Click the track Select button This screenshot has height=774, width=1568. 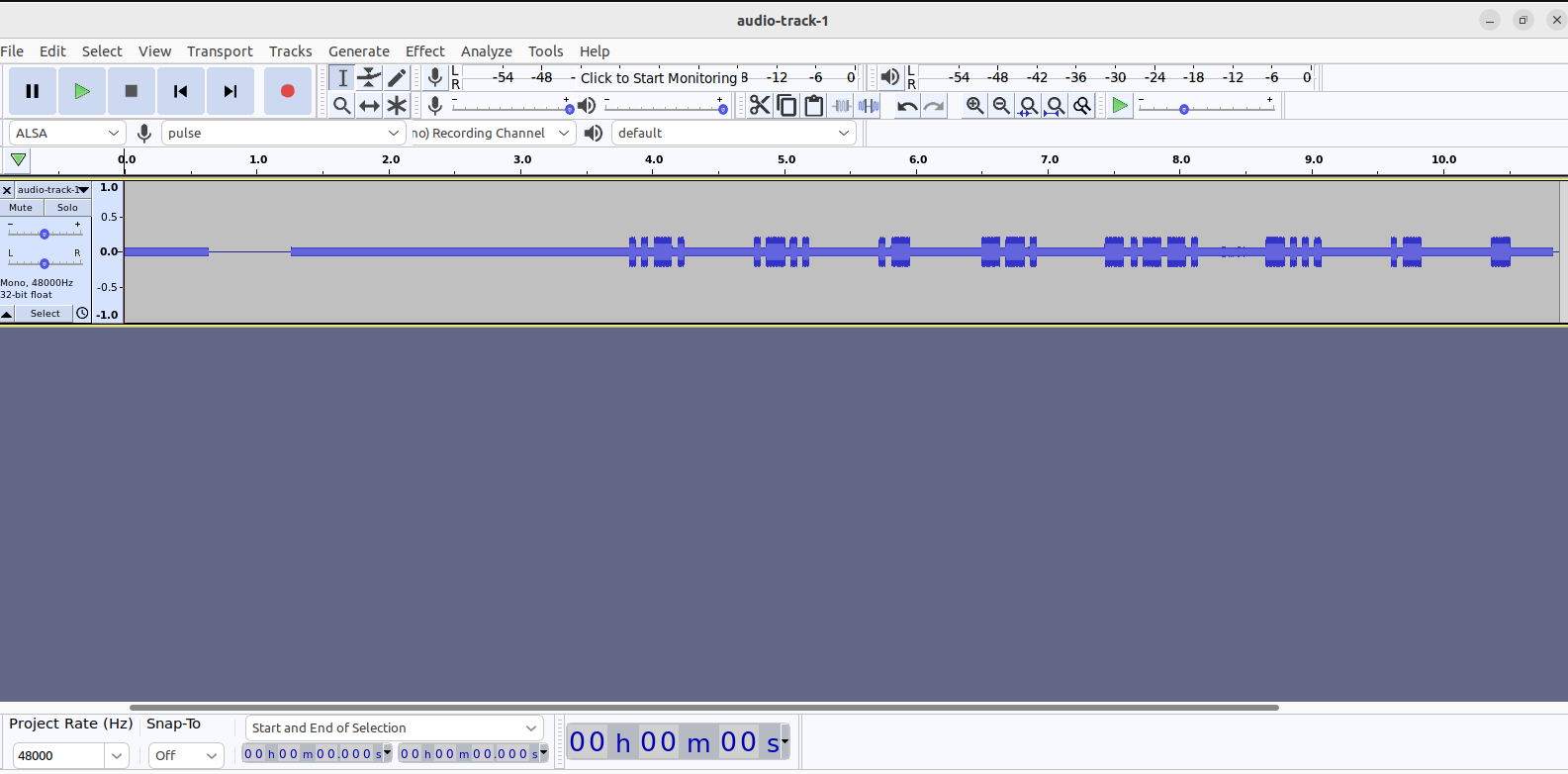point(45,314)
